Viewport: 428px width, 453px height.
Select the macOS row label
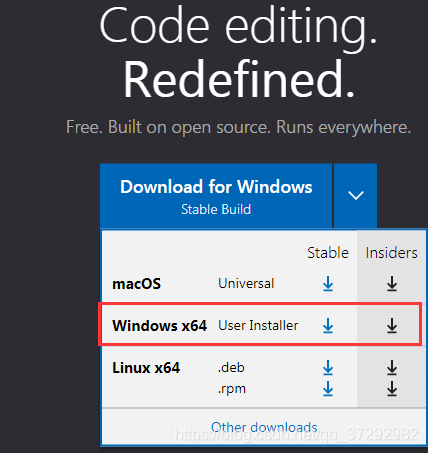click(137, 284)
